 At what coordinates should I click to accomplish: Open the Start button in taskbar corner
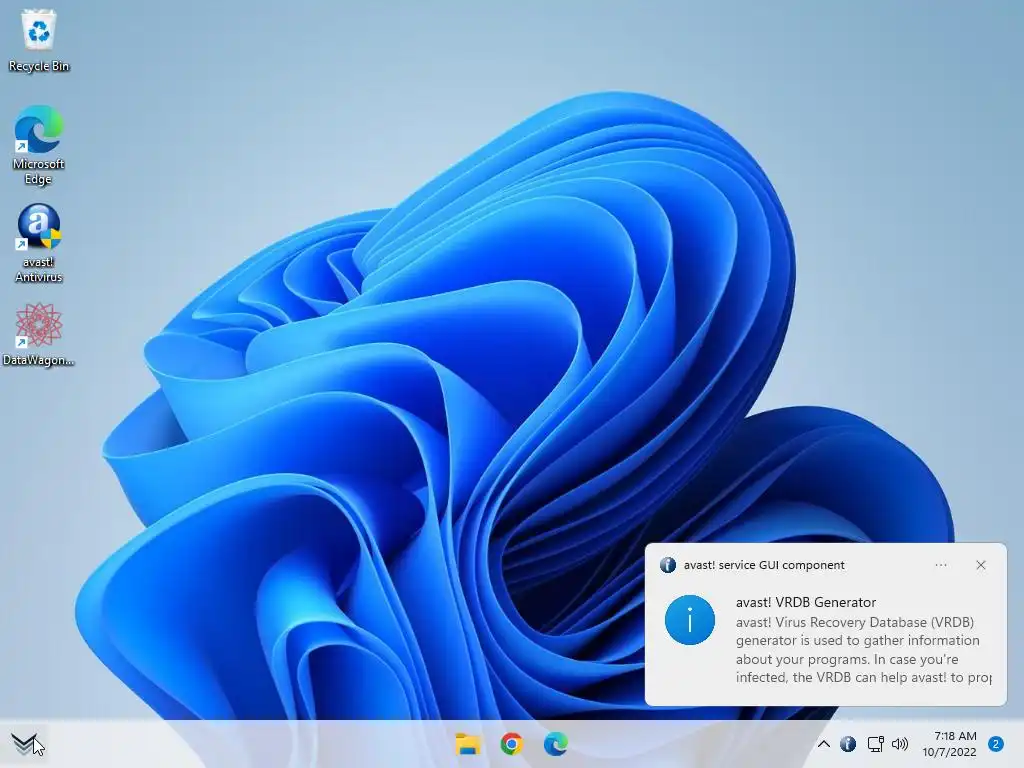(x=25, y=743)
